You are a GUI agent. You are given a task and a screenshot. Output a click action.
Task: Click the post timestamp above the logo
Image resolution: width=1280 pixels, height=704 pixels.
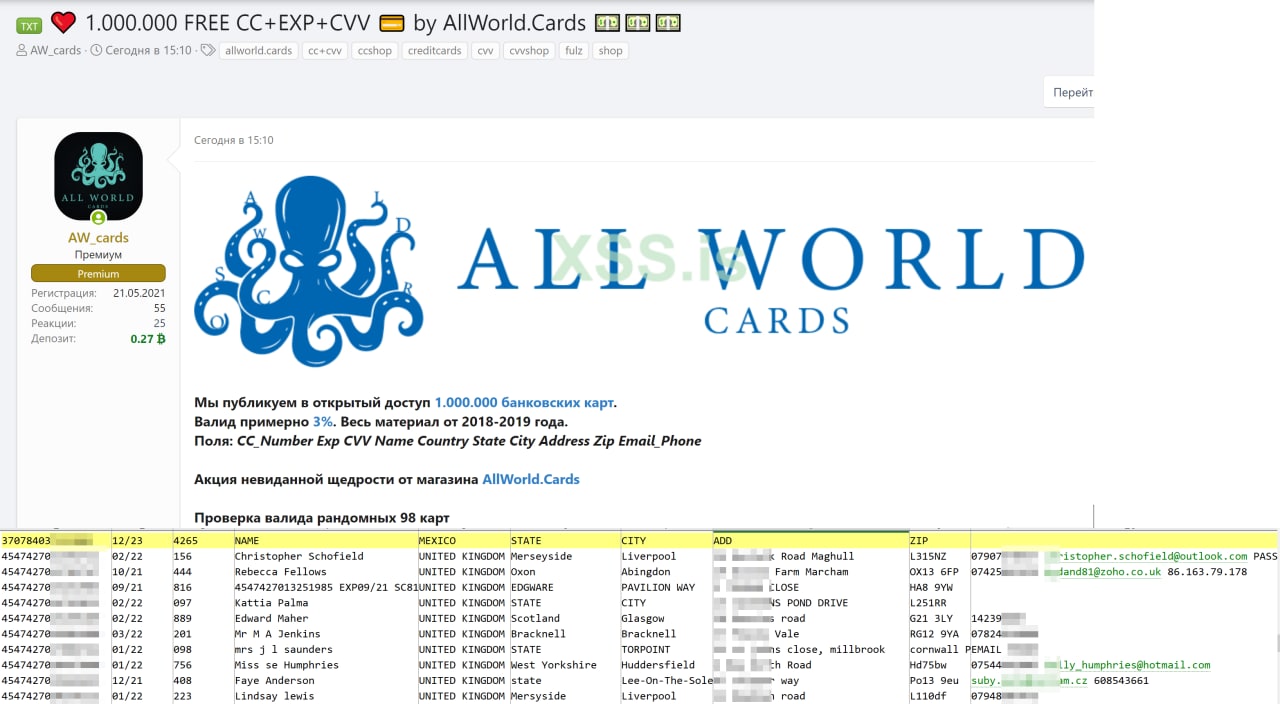tap(234, 140)
